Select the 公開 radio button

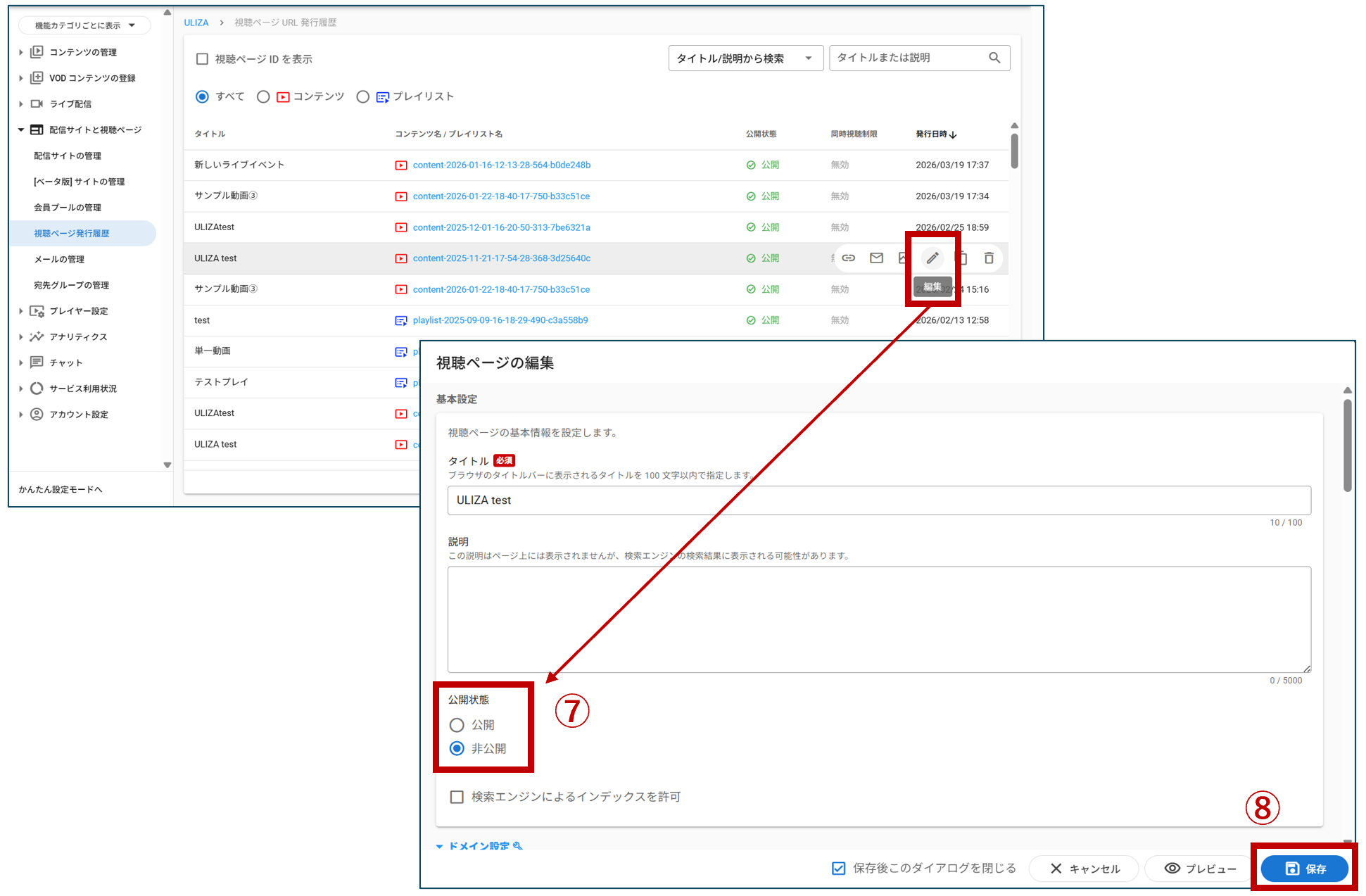click(457, 725)
